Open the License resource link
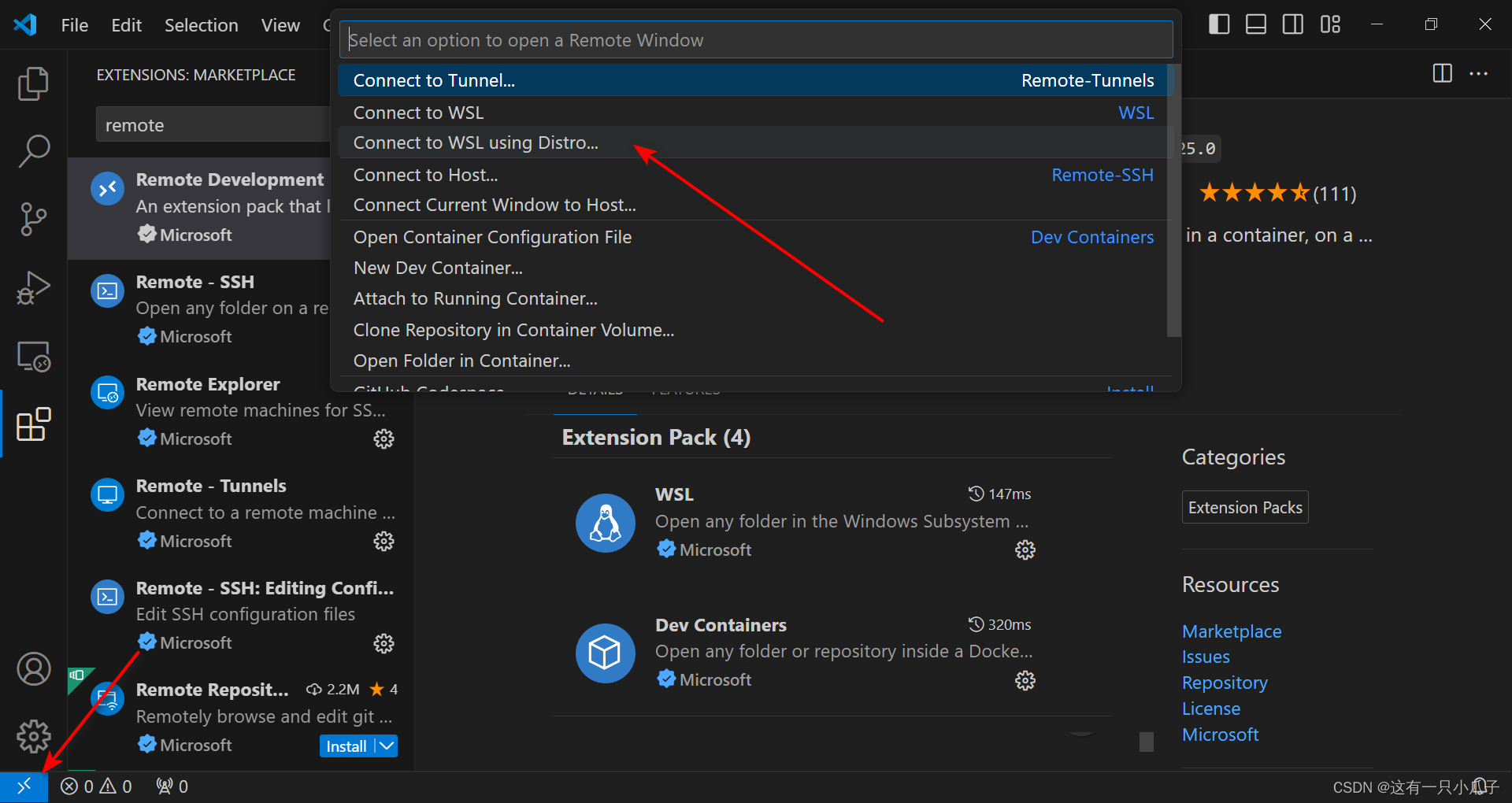 pyautogui.click(x=1211, y=709)
